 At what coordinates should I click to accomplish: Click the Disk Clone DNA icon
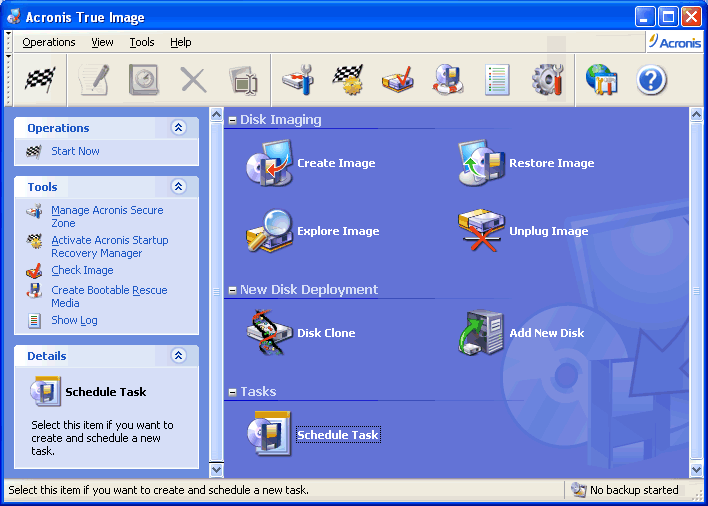point(269,333)
